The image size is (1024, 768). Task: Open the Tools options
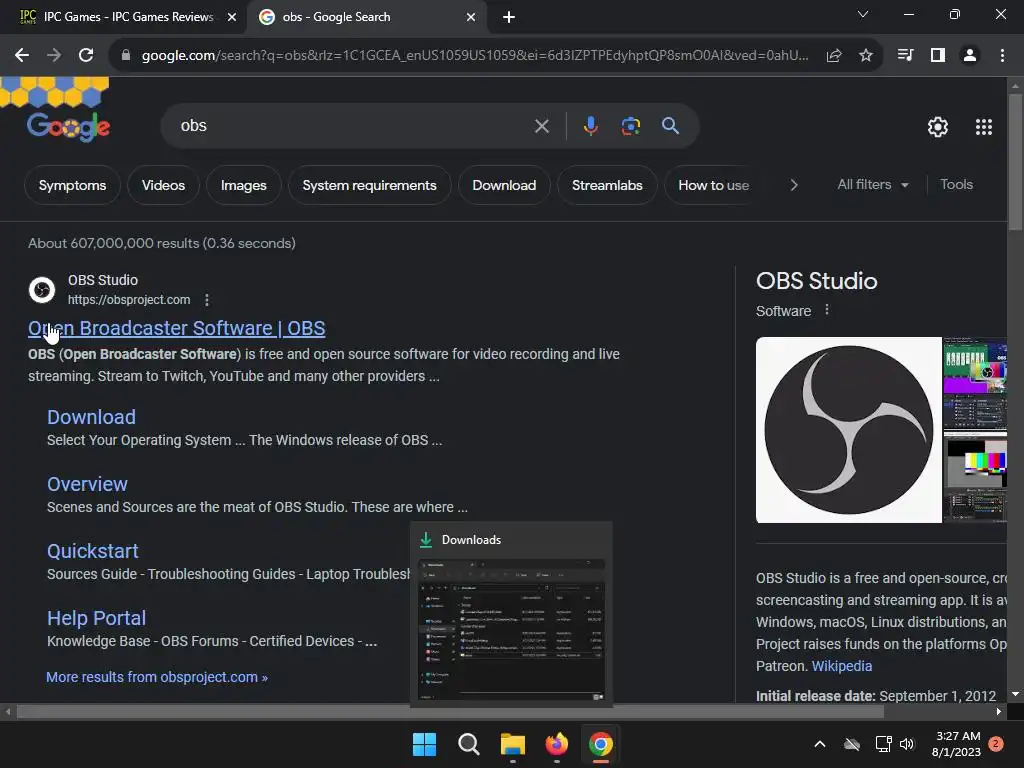(956, 185)
